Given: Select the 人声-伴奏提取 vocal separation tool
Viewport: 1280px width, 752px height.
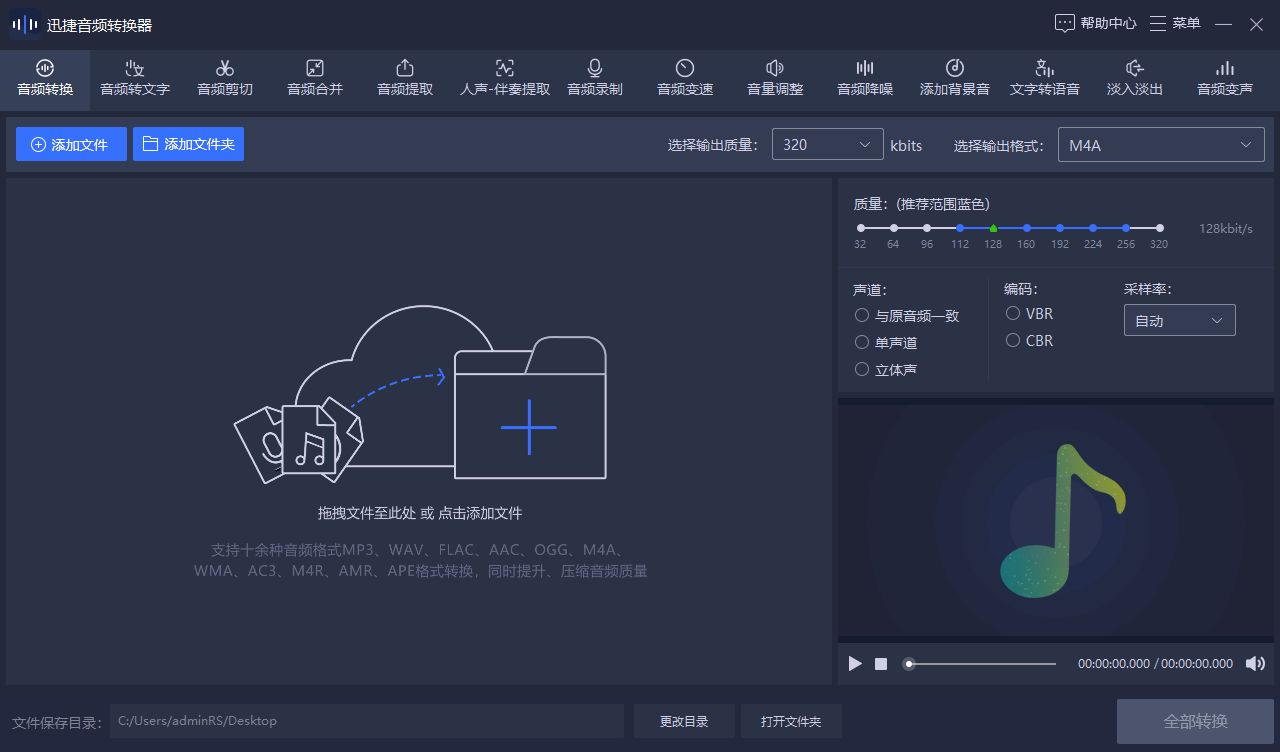Looking at the screenshot, I should pos(503,79).
